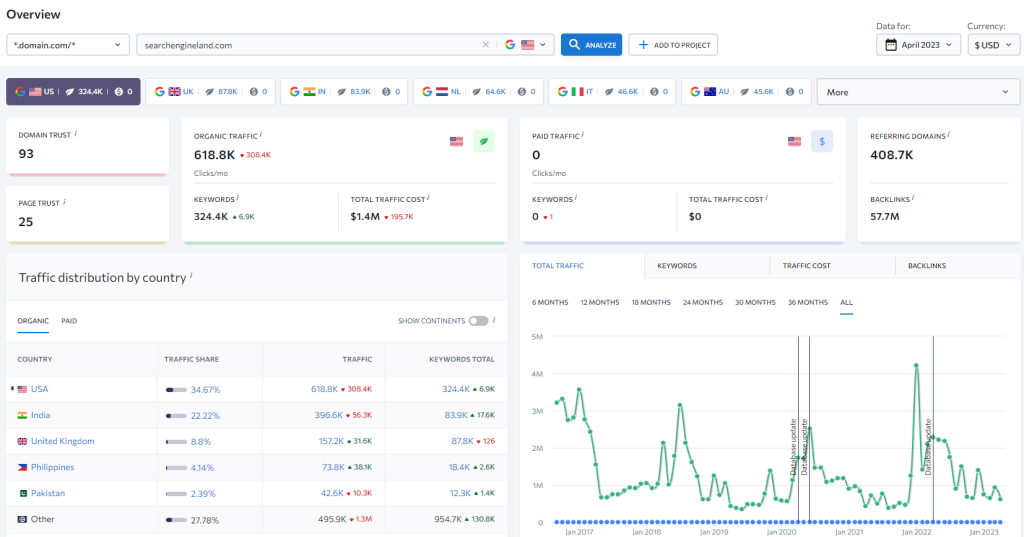The image size is (1024, 537).
Task: Click the 2022 traffic peak on chart
Action: (916, 366)
